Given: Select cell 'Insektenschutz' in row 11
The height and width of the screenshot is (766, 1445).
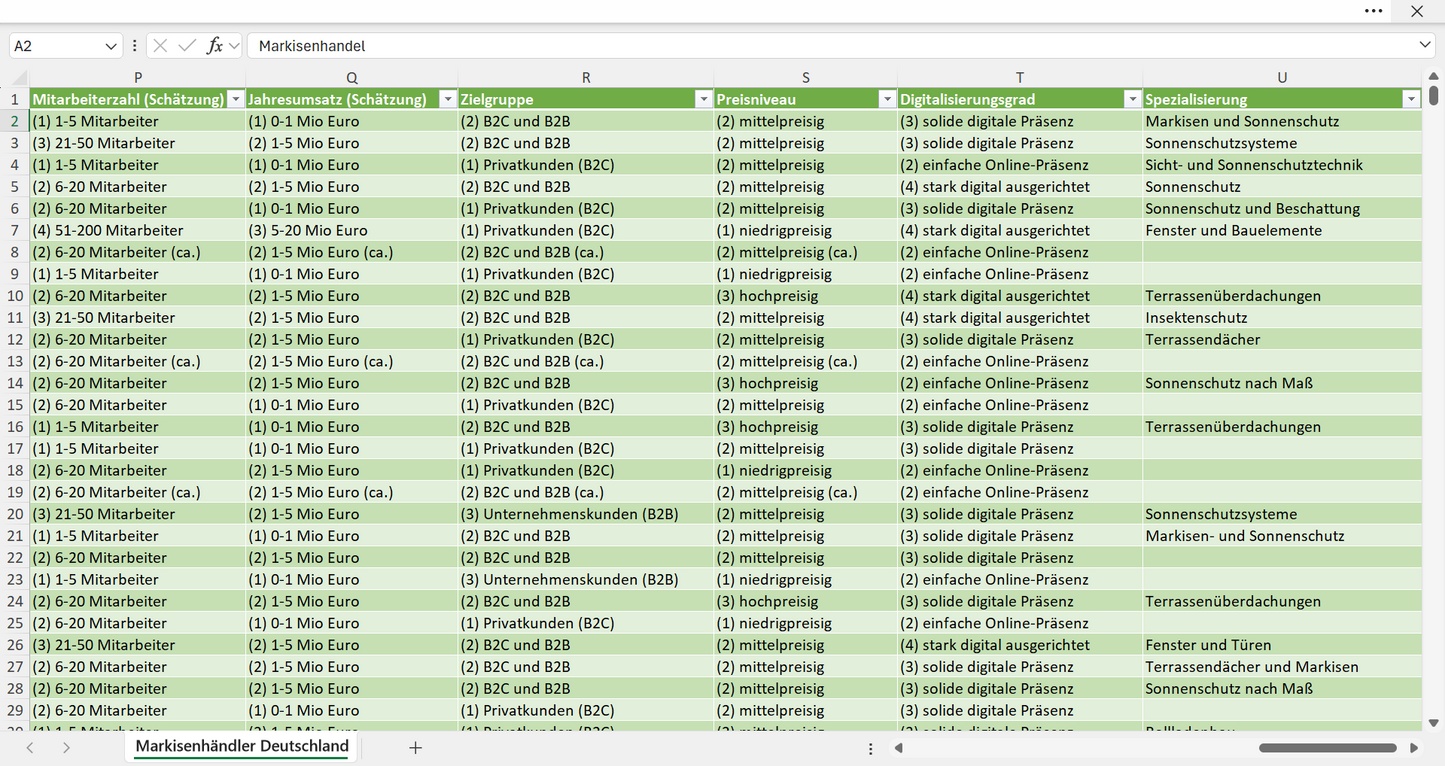Looking at the screenshot, I should point(1282,318).
